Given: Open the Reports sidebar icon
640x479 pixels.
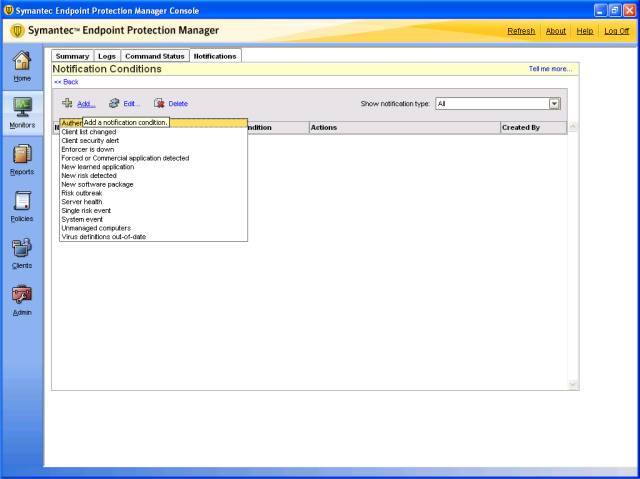Looking at the screenshot, I should coord(22,154).
